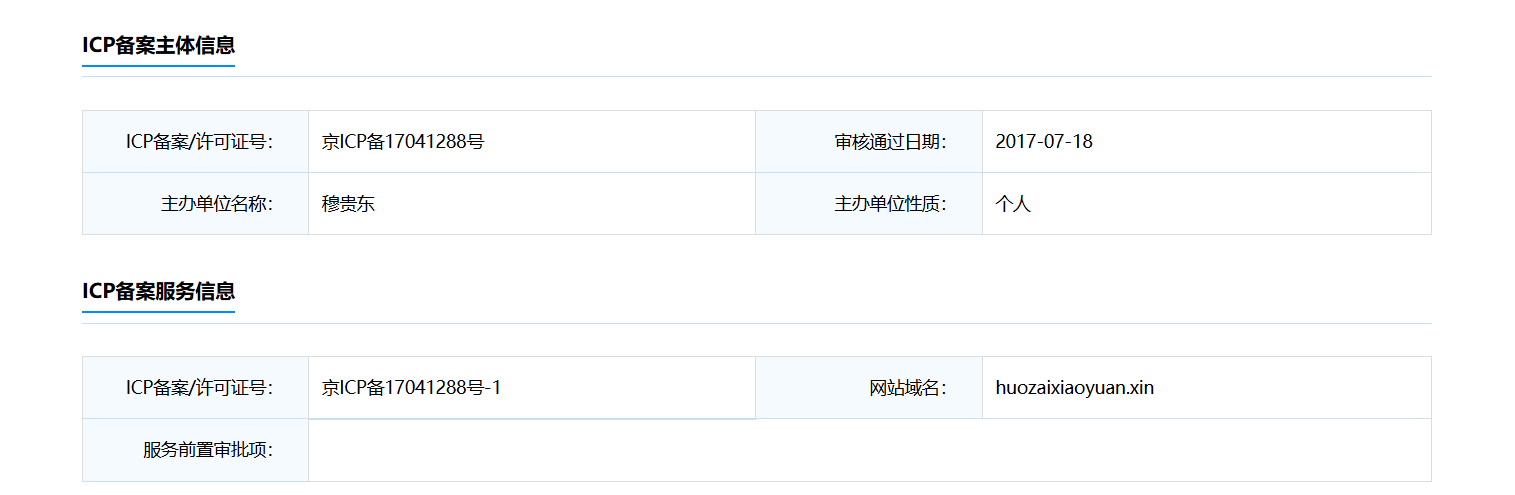Select the license number 京ICP备17041288号
1515x495 pixels.
(x=403, y=142)
